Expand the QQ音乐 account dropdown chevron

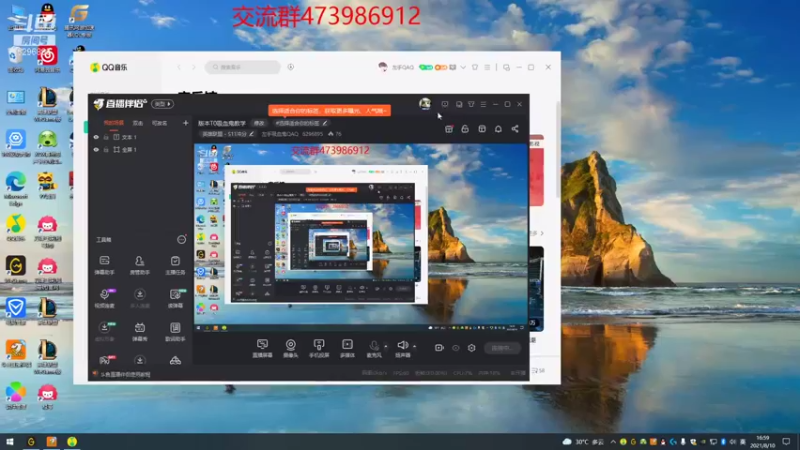pyautogui.click(x=463, y=67)
